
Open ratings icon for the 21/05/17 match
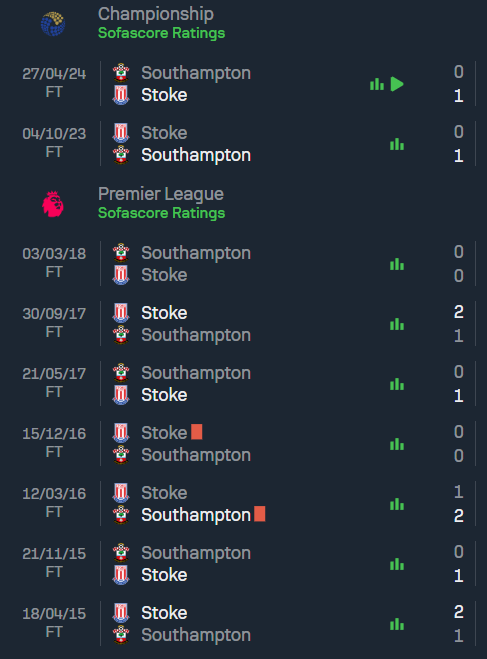click(397, 384)
